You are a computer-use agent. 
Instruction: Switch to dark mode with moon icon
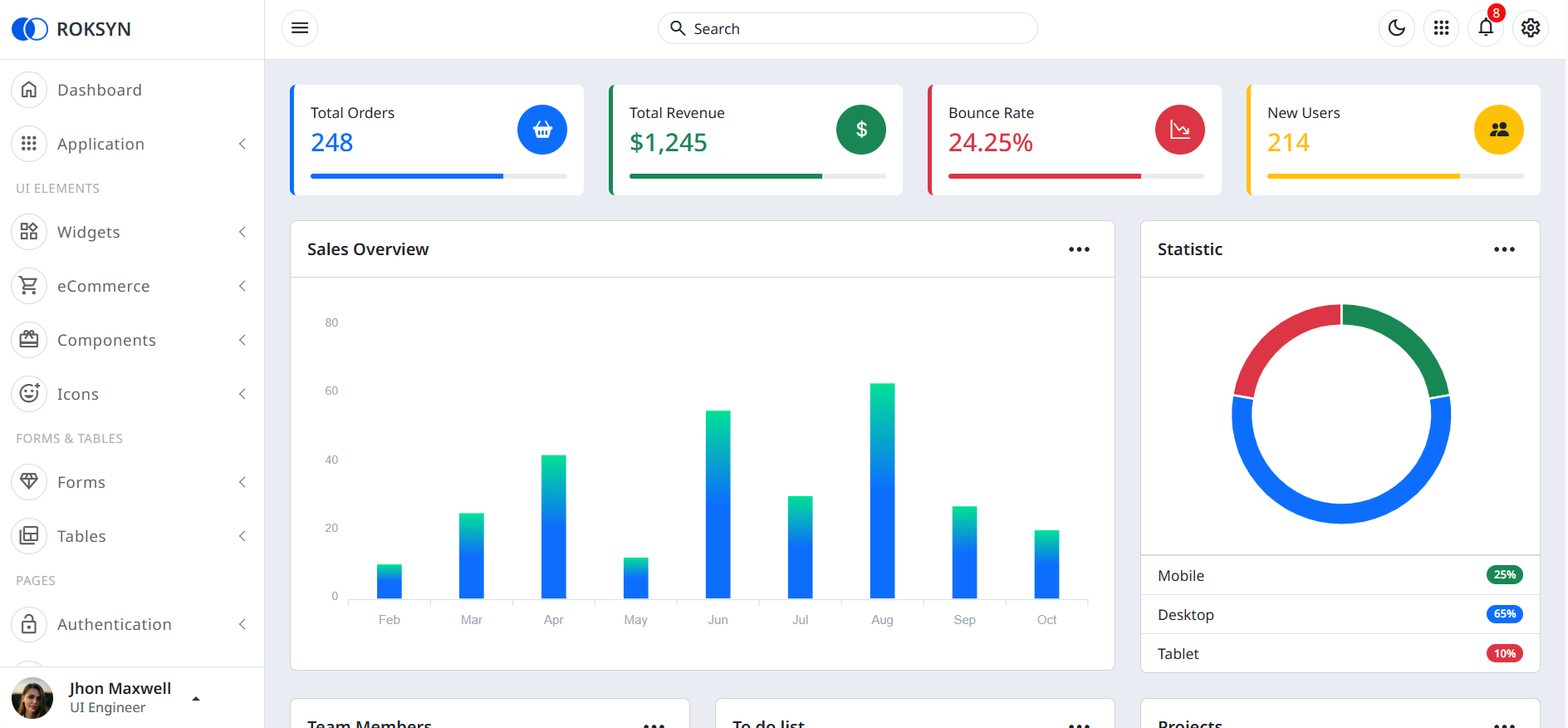[x=1397, y=28]
